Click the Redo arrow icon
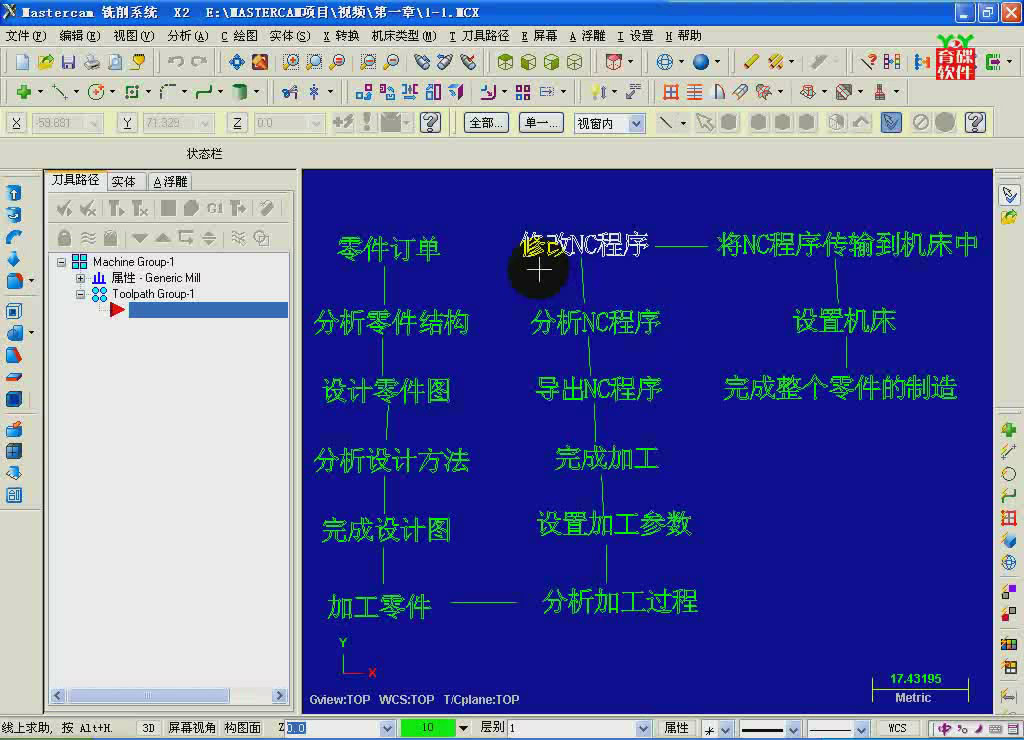The image size is (1024, 740). [x=199, y=62]
